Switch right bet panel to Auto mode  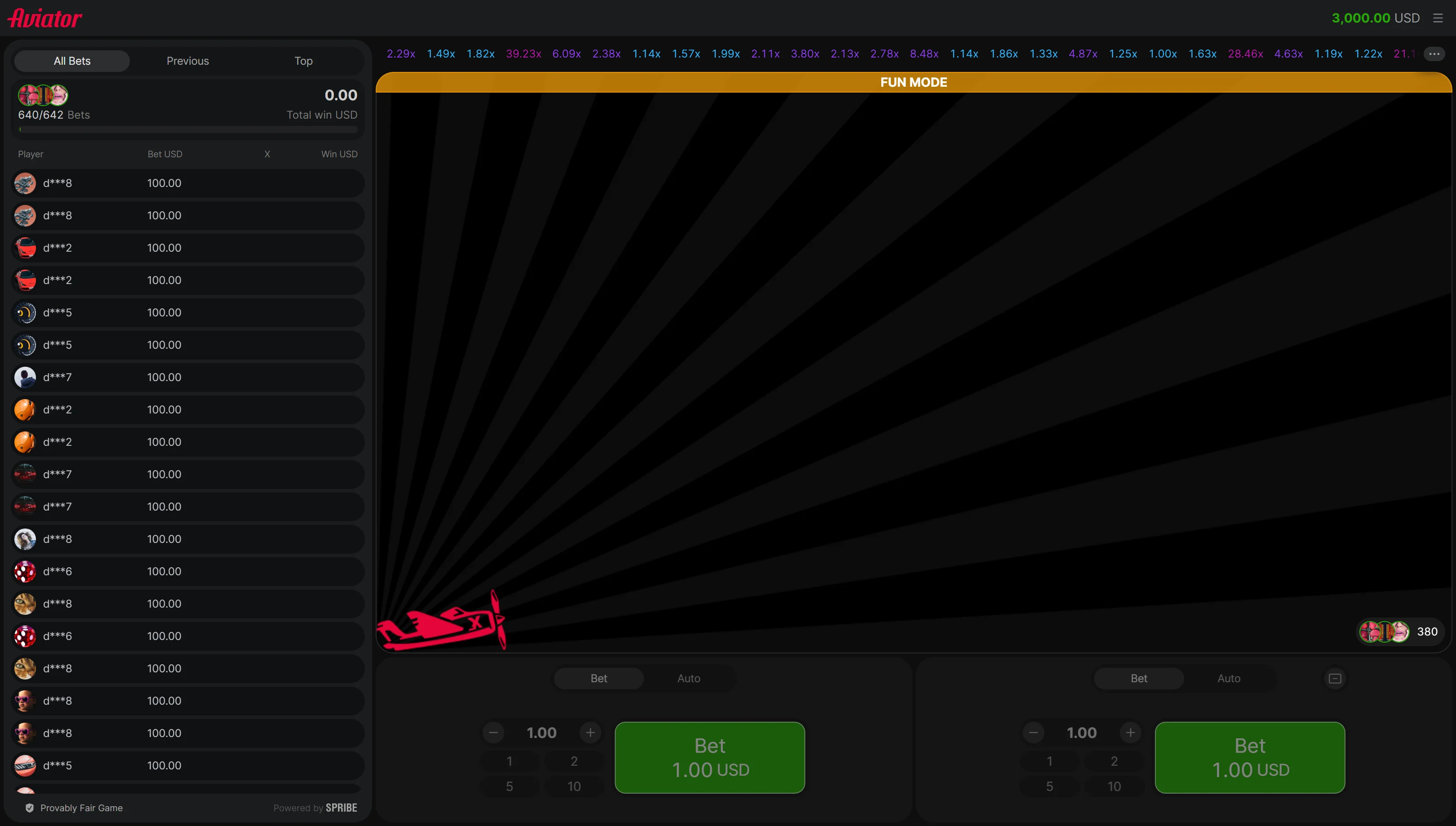point(1229,679)
